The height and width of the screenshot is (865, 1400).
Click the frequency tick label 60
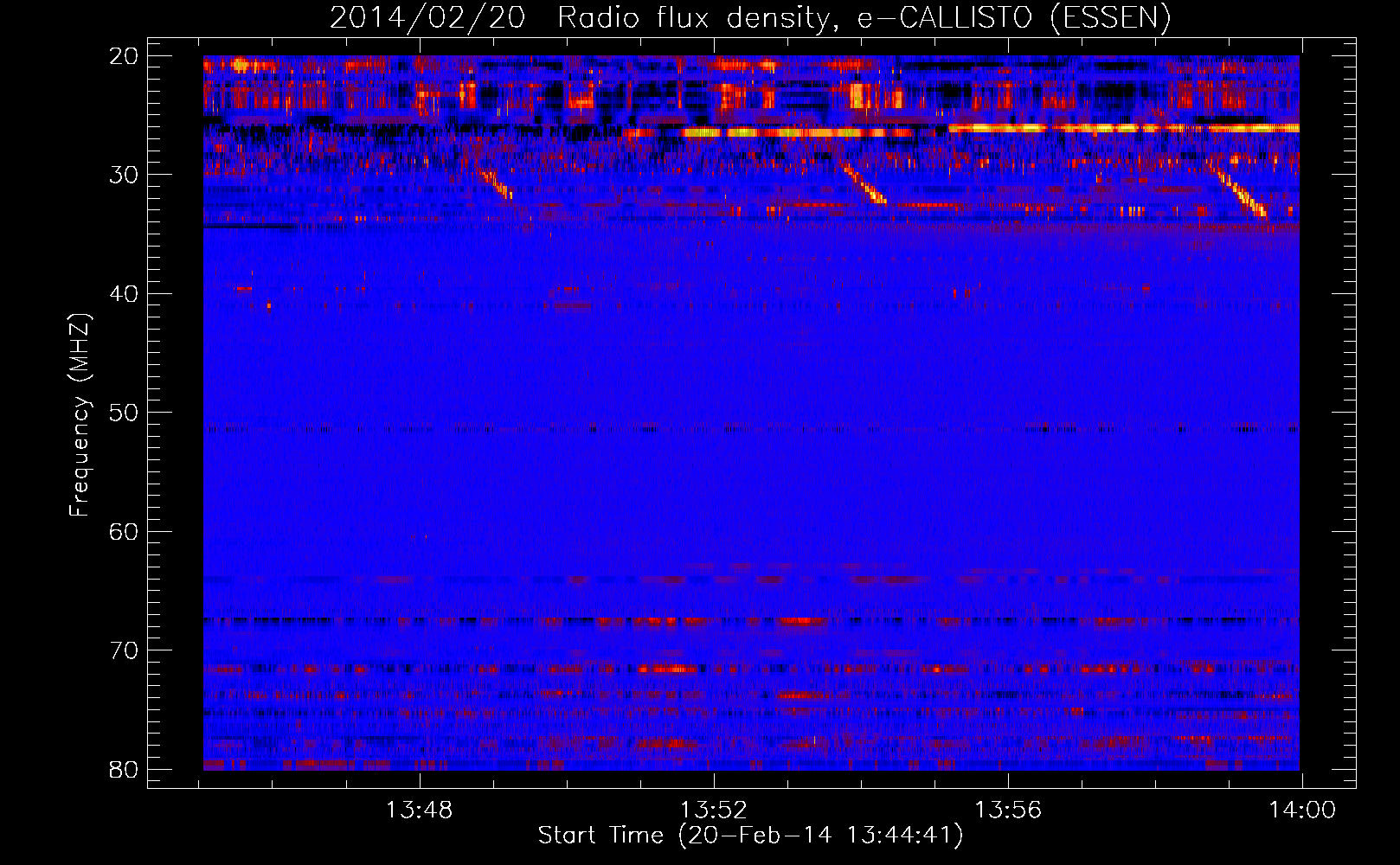point(124,531)
